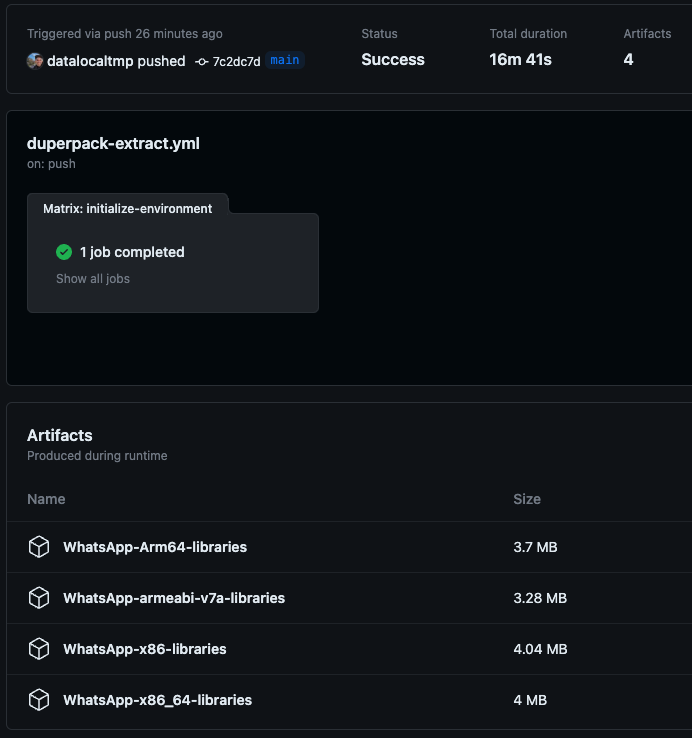The height and width of the screenshot is (738, 692).
Task: Jump to artifacts via count 4
Action: click(628, 60)
